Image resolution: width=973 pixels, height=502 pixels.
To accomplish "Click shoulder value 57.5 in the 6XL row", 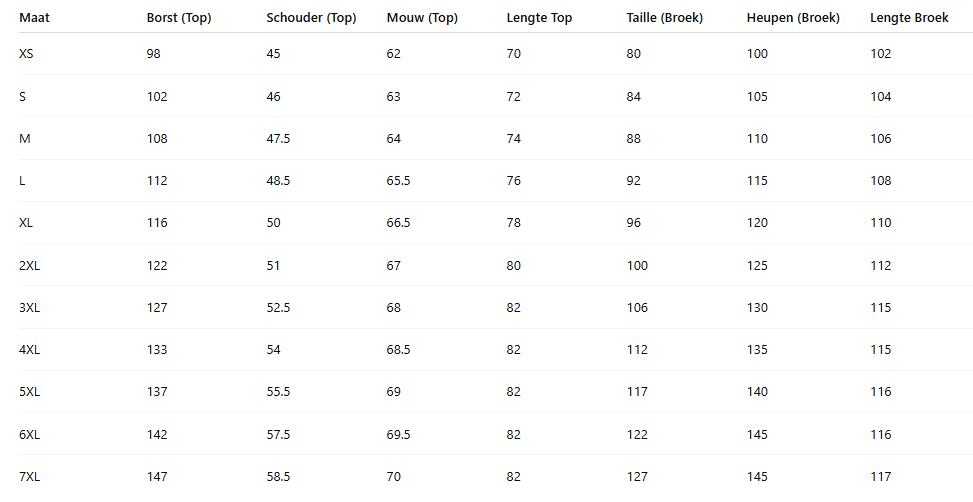I will pos(278,435).
